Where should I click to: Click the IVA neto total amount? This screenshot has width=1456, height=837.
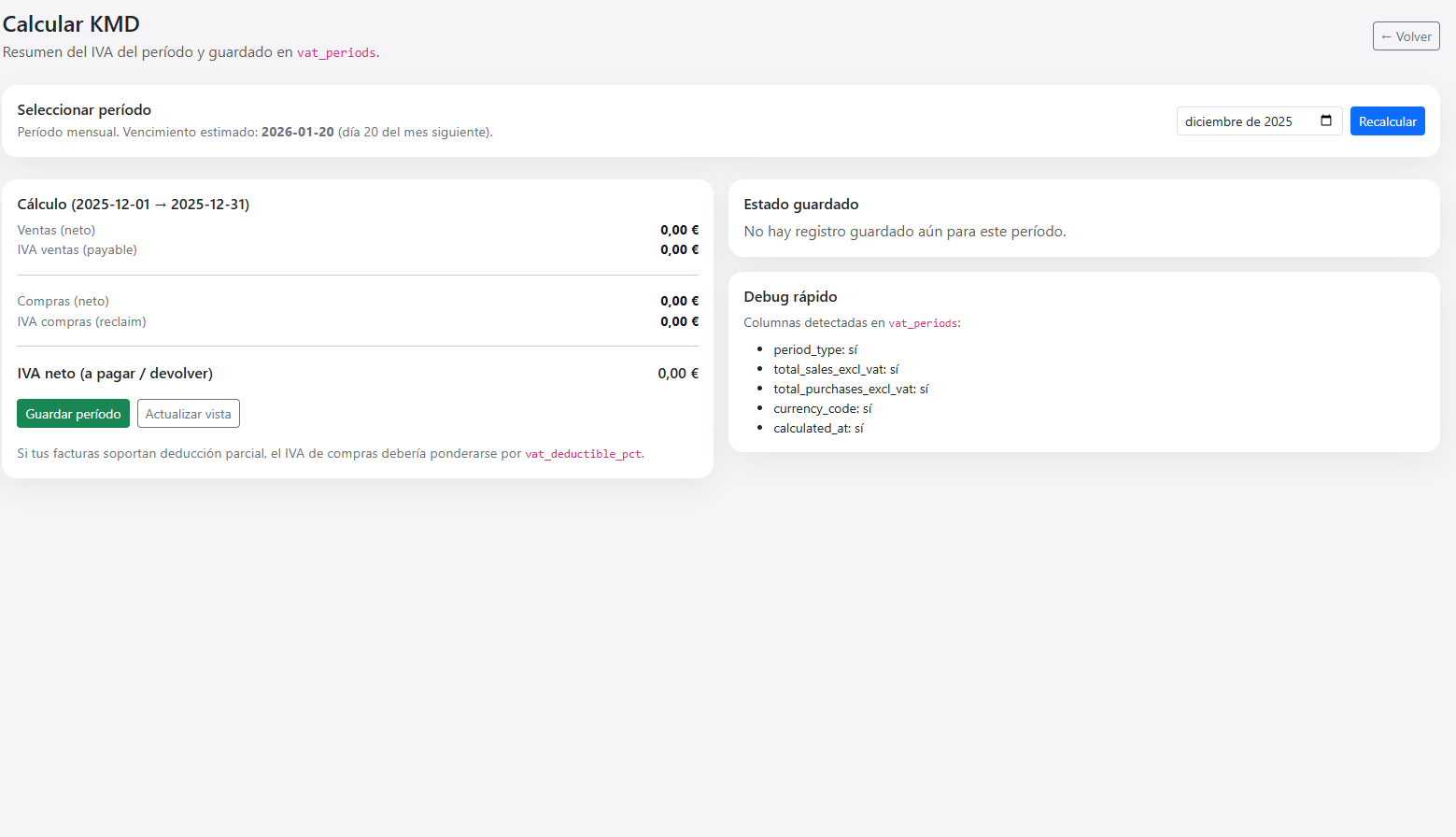677,373
